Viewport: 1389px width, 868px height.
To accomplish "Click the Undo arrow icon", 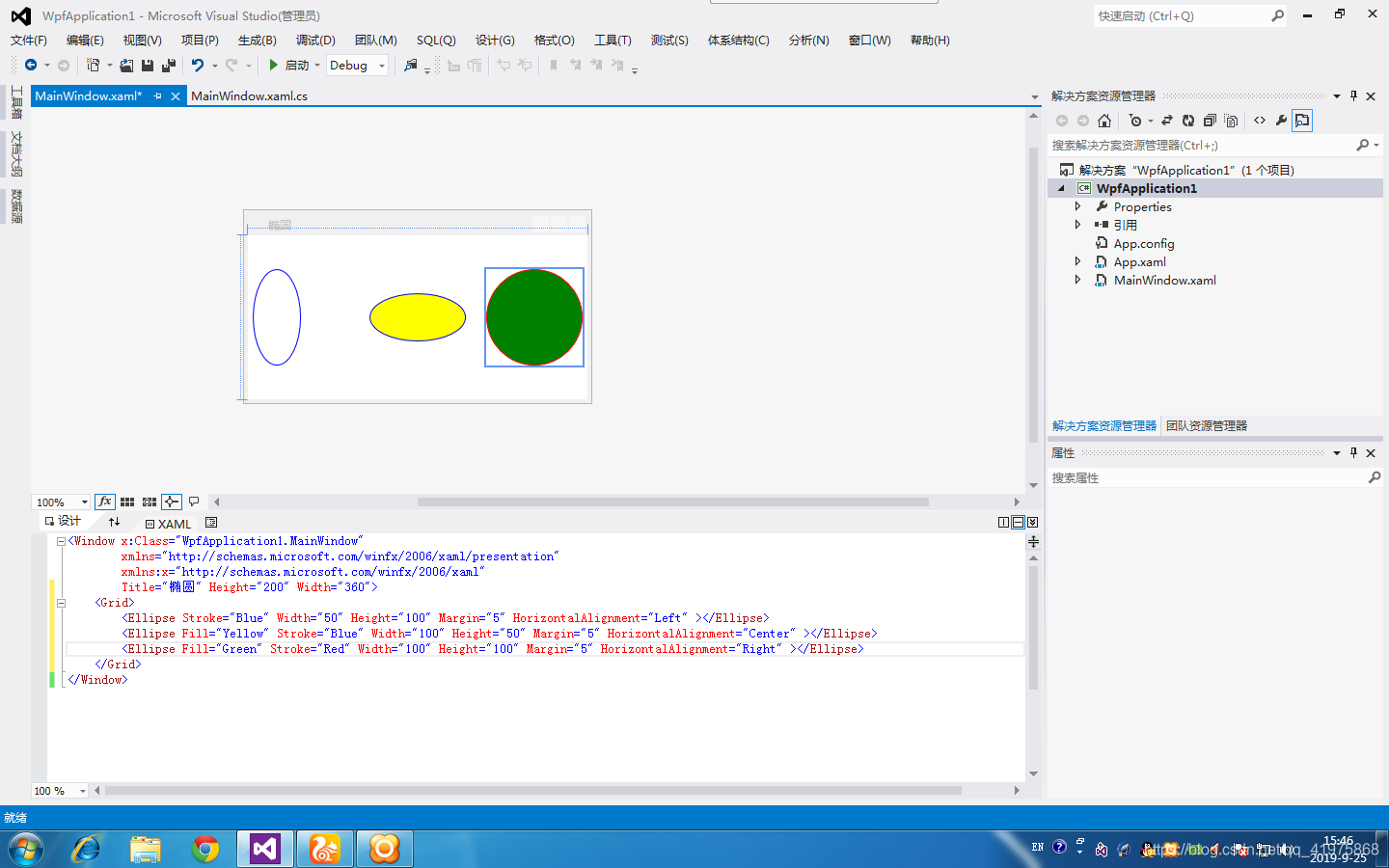I will [x=196, y=65].
